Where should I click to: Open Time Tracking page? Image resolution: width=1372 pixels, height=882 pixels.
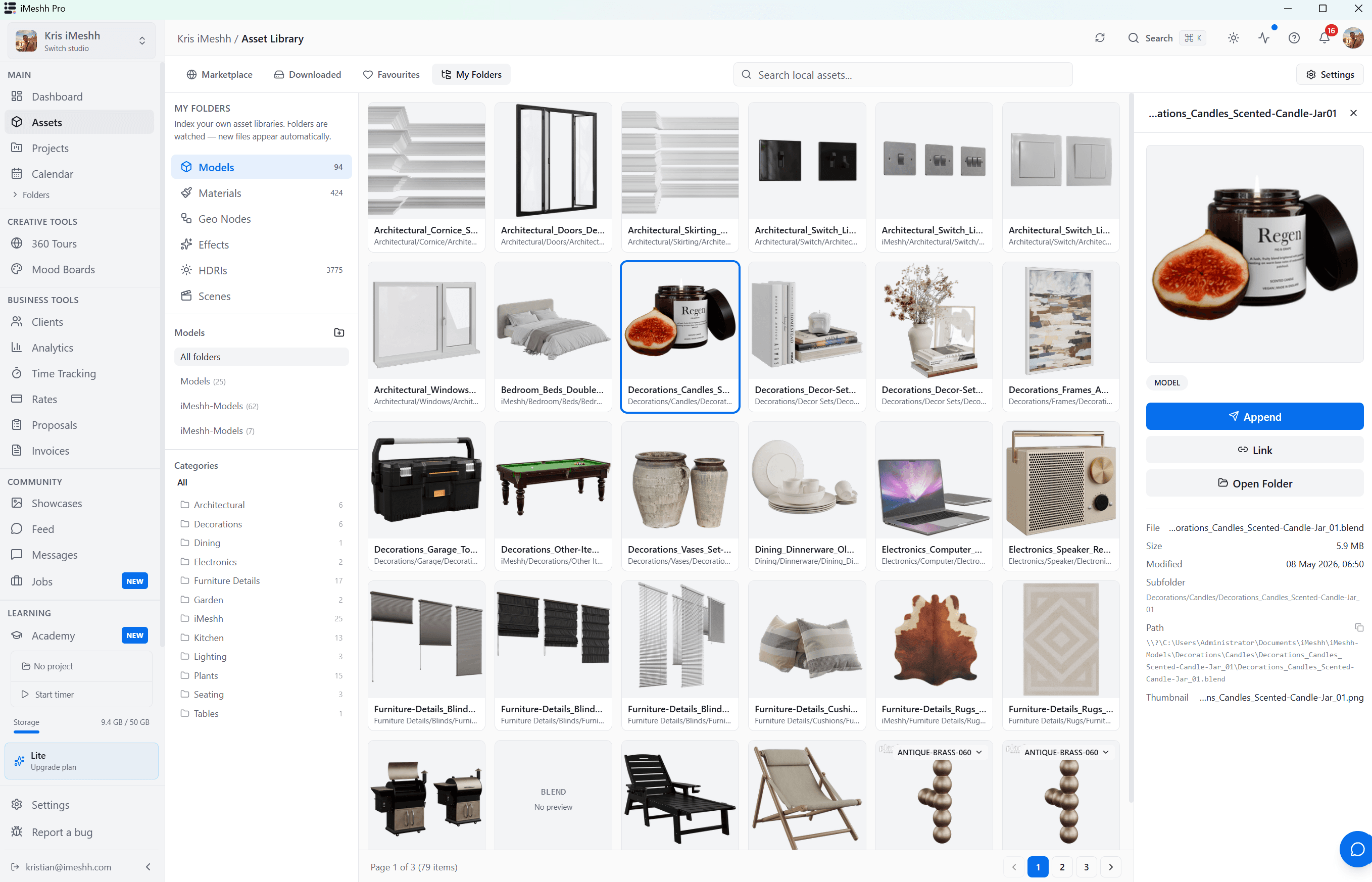pyautogui.click(x=80, y=373)
